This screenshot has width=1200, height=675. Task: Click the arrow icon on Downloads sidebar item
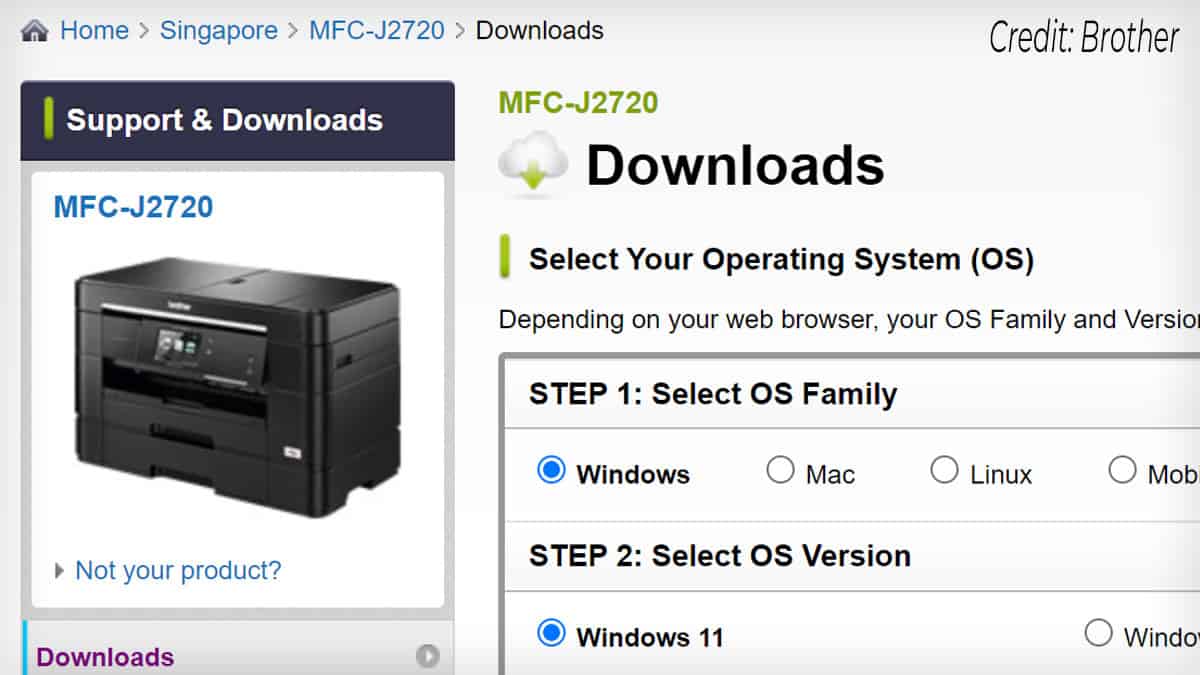428,657
